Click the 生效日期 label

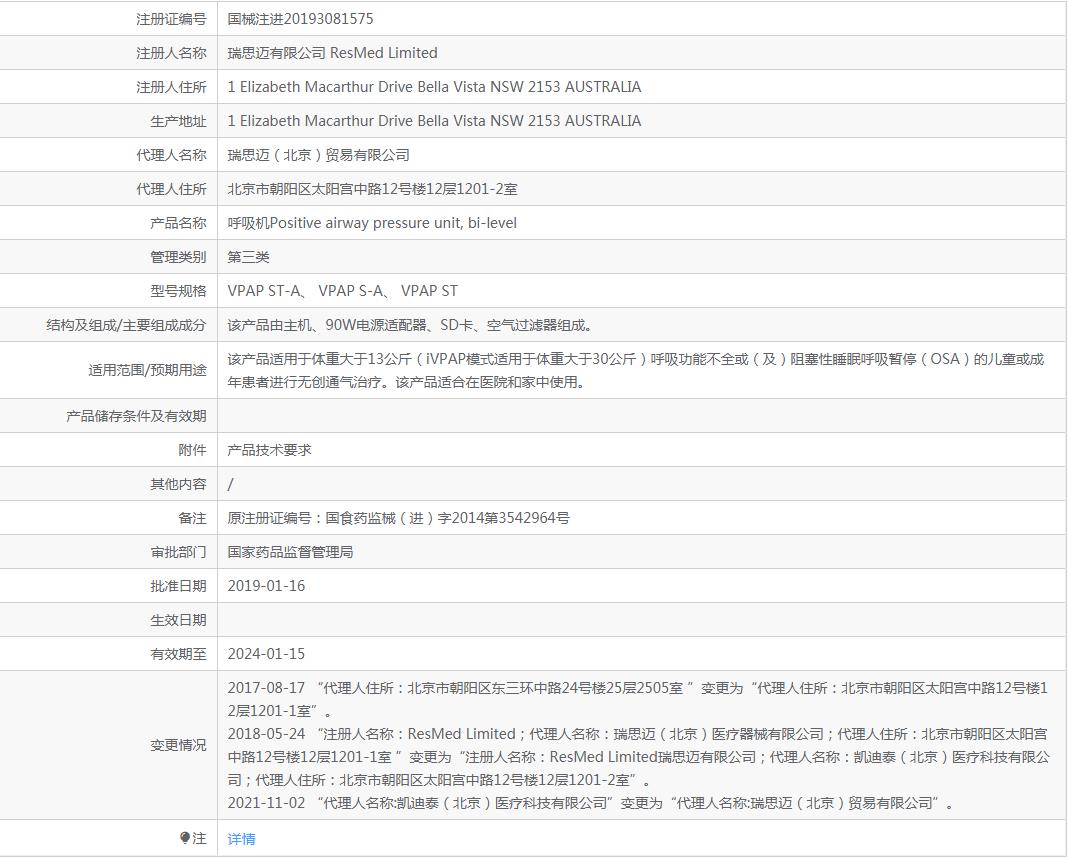178,620
